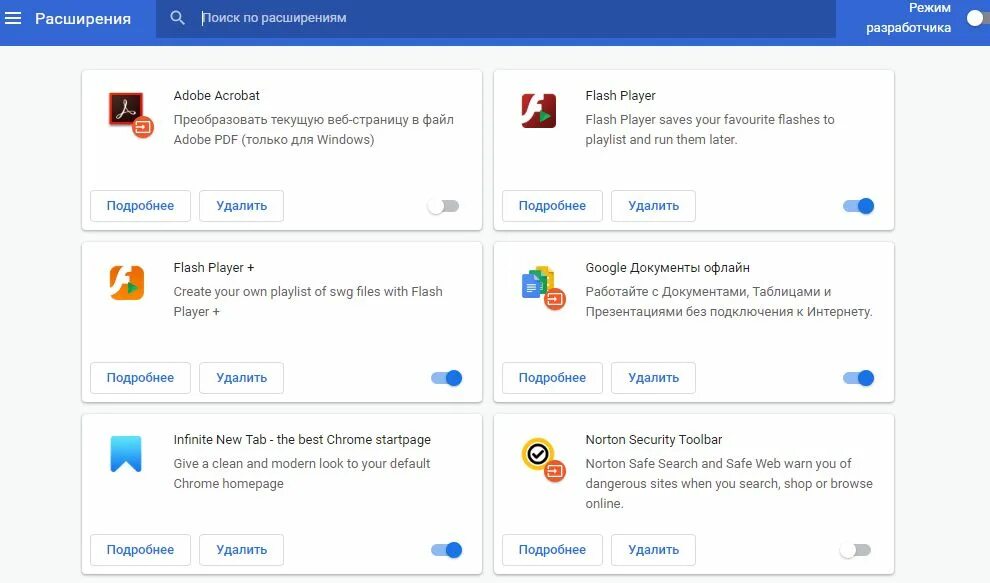990x583 pixels.
Task: Click the Flash Player extension icon
Action: [x=539, y=111]
